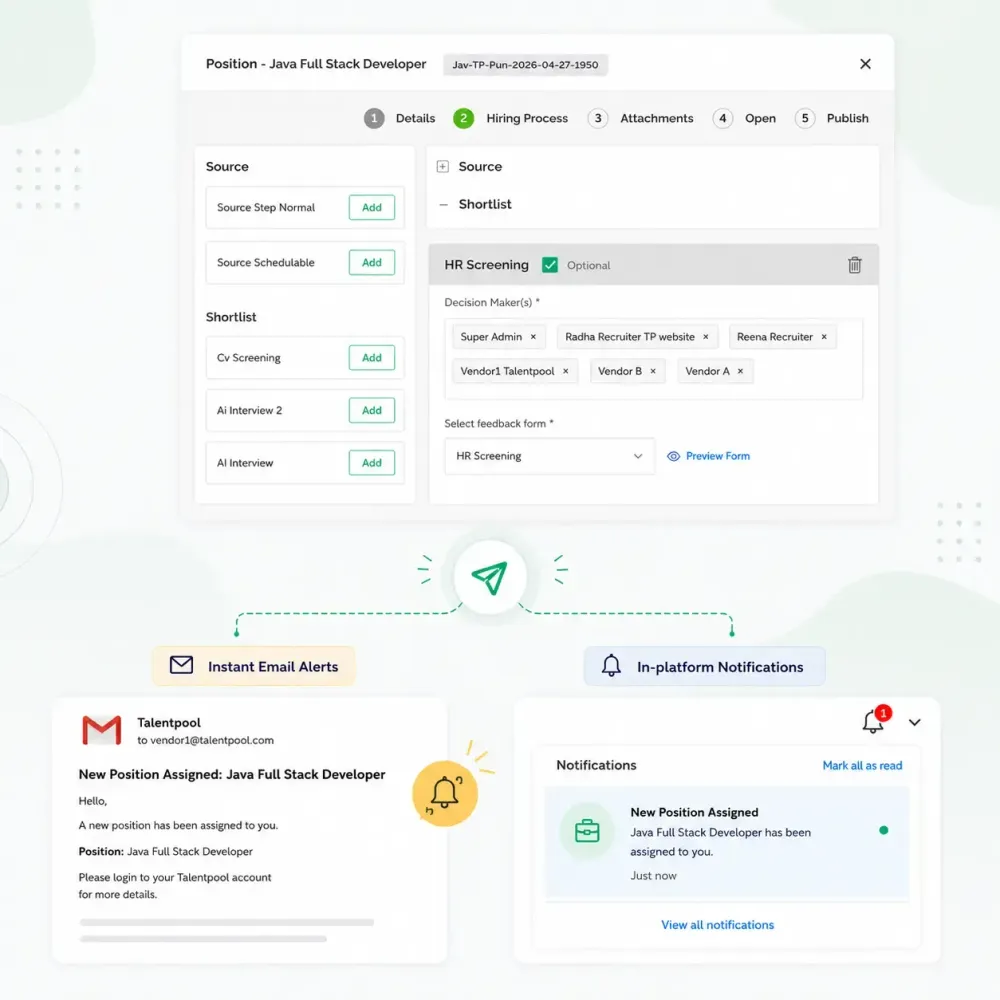Open the Attachments step tab

656,118
